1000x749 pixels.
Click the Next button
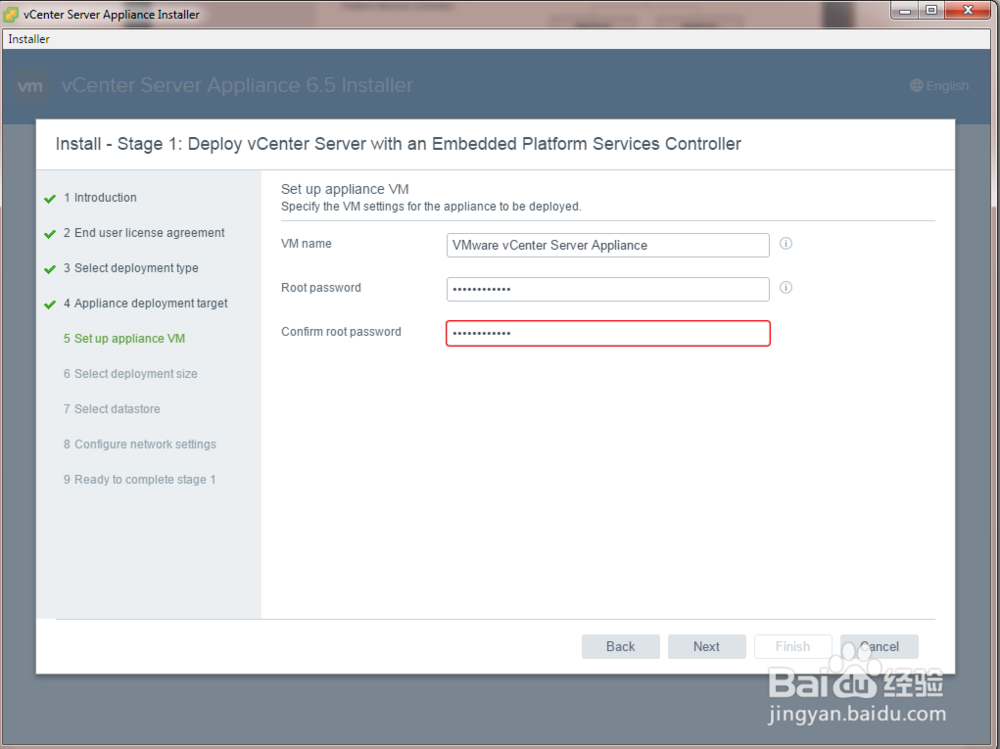coord(707,646)
